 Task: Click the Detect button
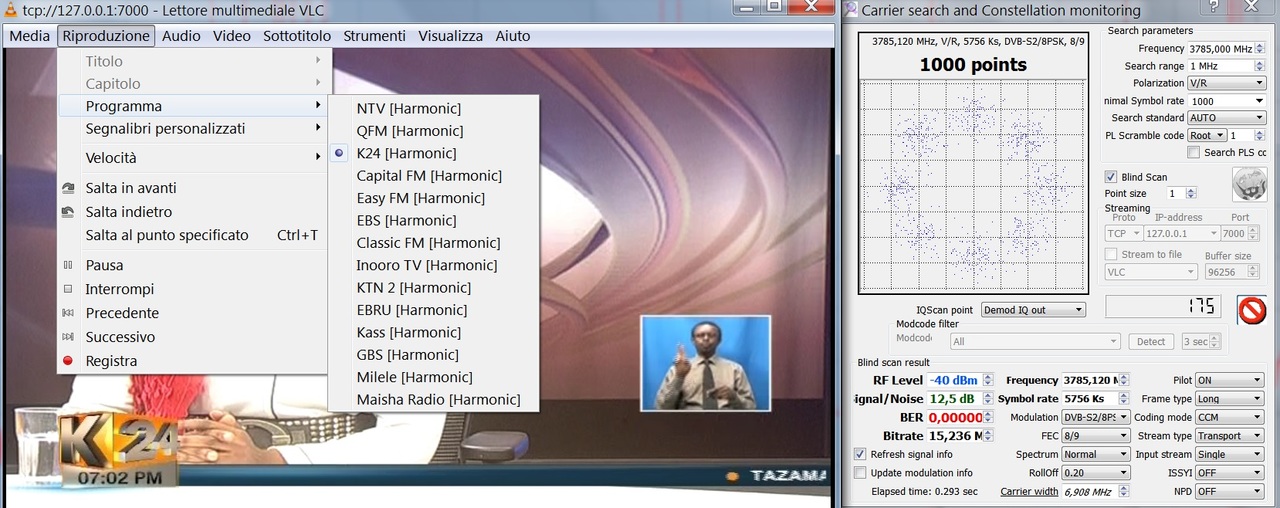coord(1151,341)
